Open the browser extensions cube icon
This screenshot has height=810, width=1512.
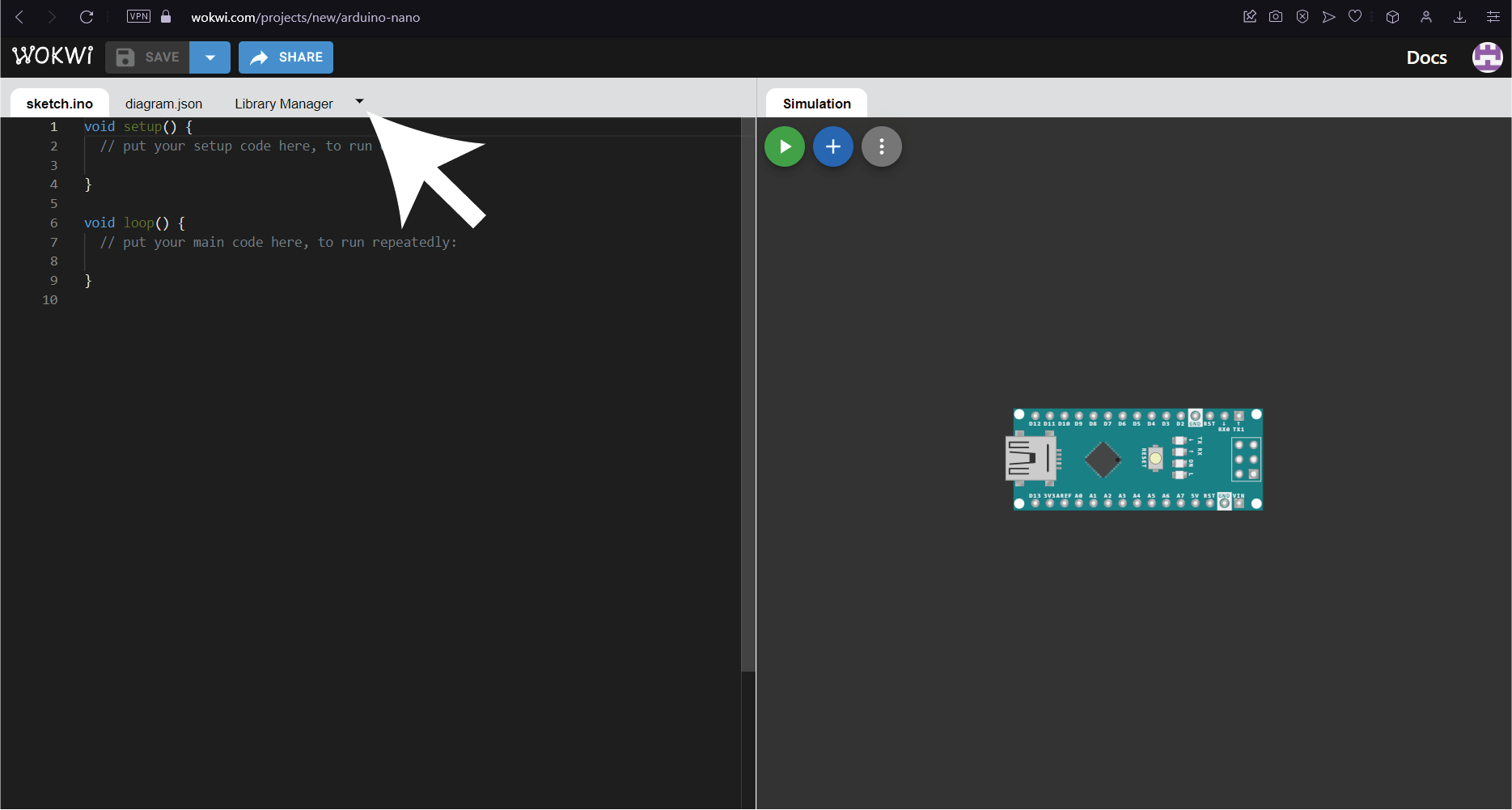pos(1392,16)
